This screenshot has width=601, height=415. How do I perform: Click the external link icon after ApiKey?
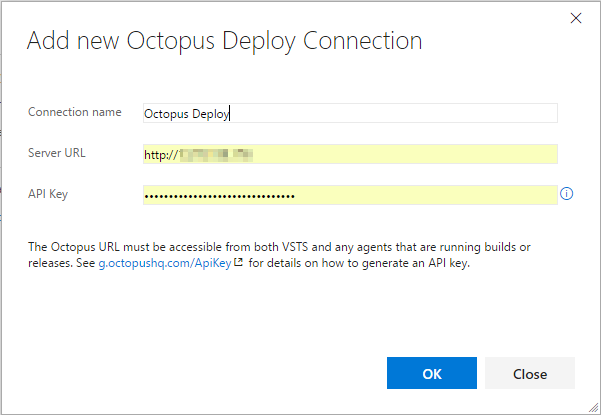[x=239, y=262]
